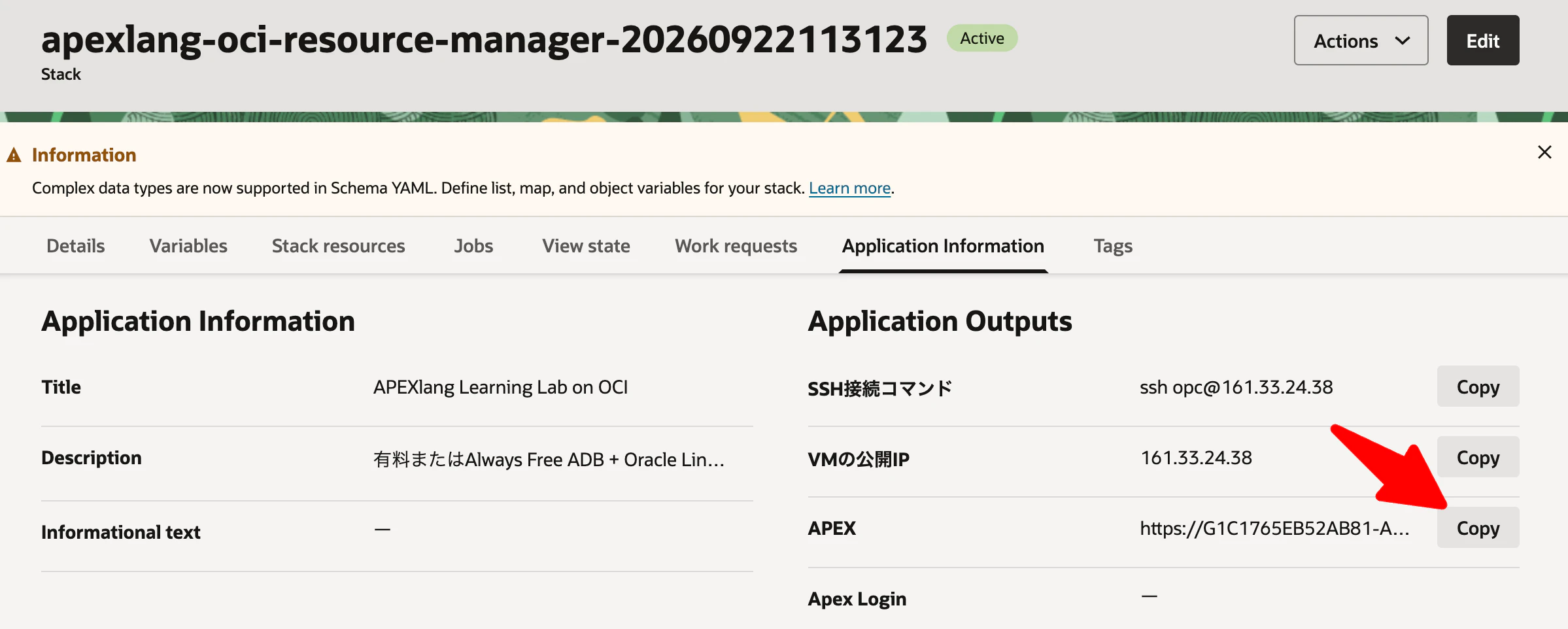Viewport: 1568px width, 629px height.
Task: Select the Application Information tab
Action: tap(943, 246)
